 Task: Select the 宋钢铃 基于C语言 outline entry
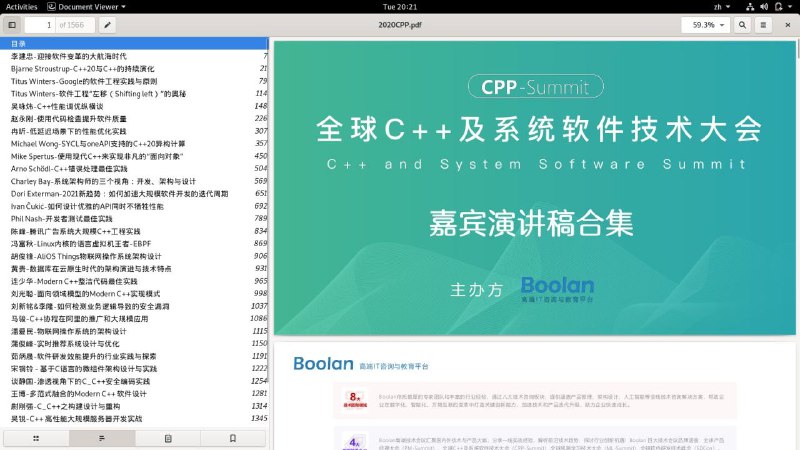[x=134, y=368]
